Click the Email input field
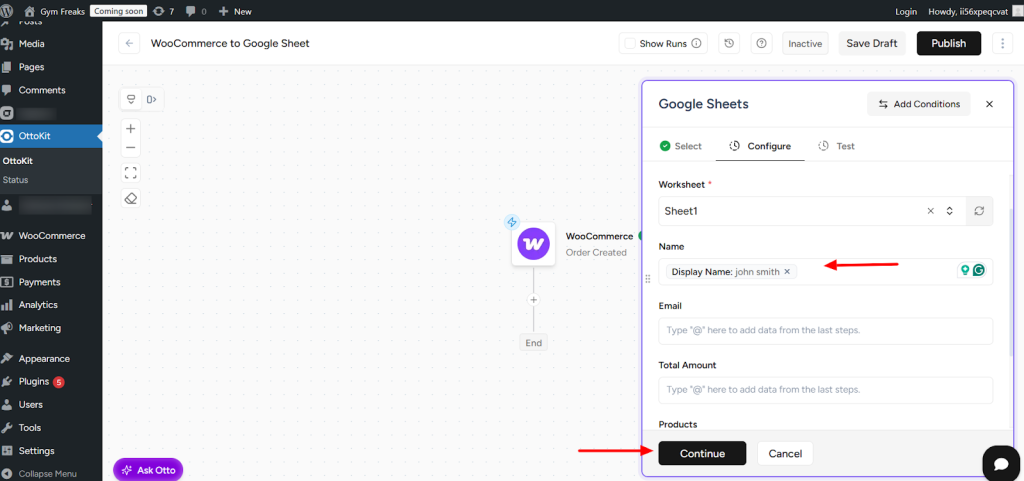 (825, 331)
